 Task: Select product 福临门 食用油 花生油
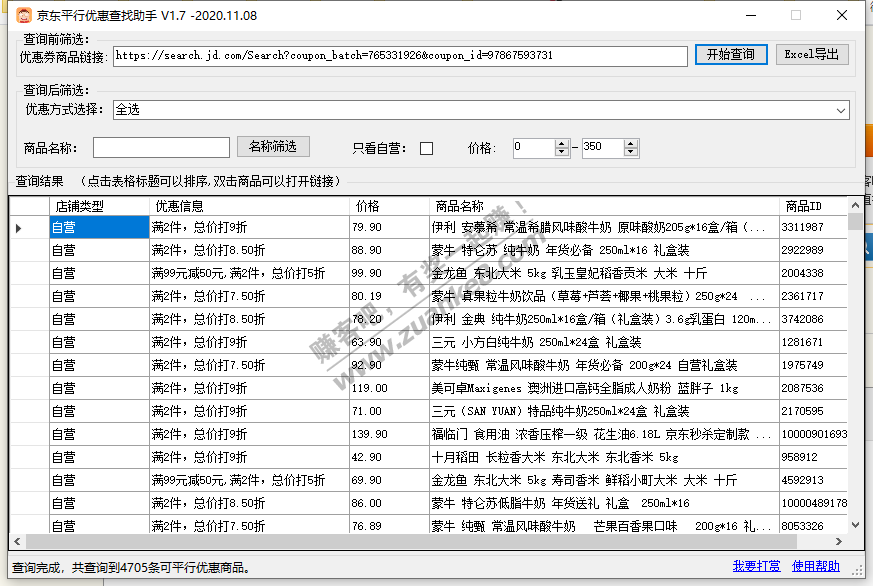click(x=604, y=434)
